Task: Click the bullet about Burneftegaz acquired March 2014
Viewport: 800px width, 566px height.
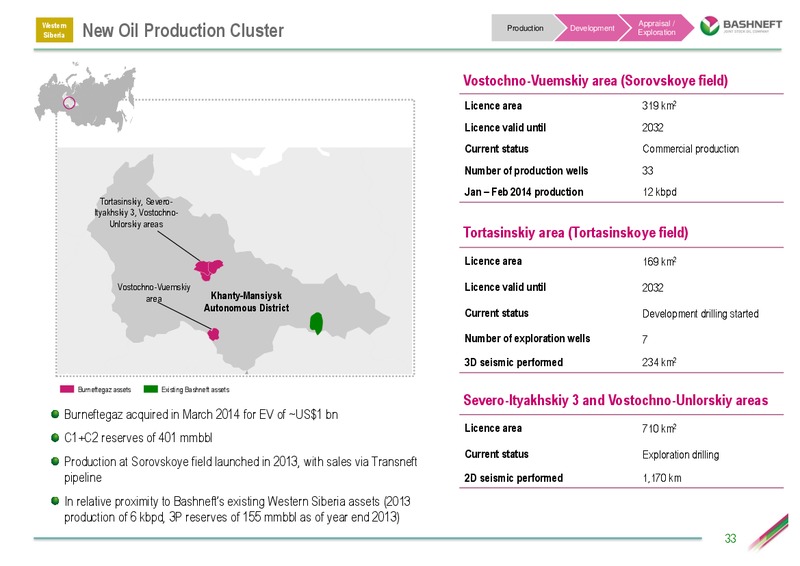Action: [x=201, y=414]
